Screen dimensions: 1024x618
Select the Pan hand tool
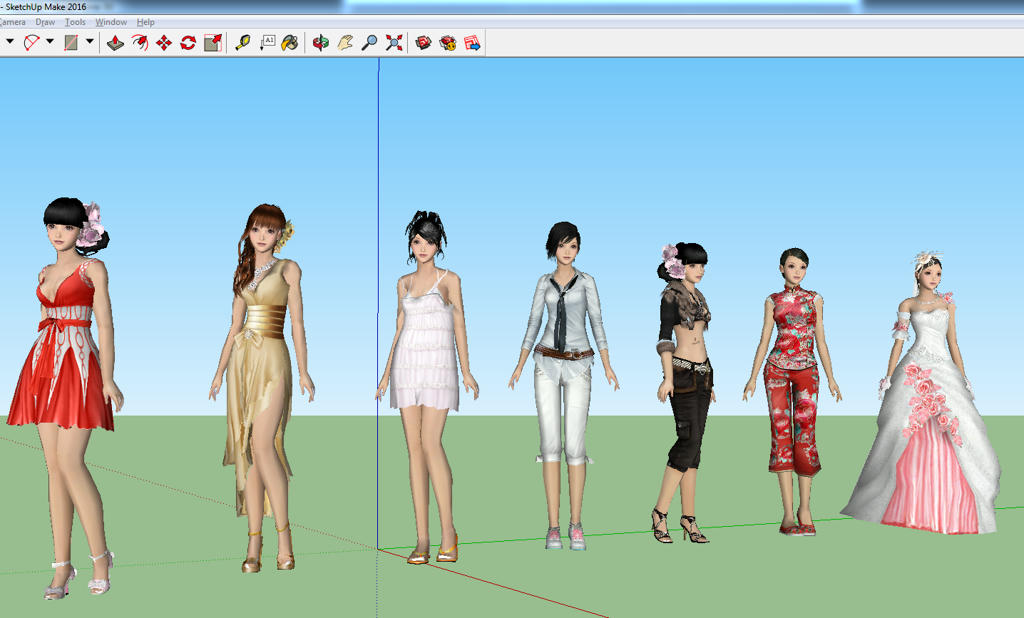(x=345, y=43)
